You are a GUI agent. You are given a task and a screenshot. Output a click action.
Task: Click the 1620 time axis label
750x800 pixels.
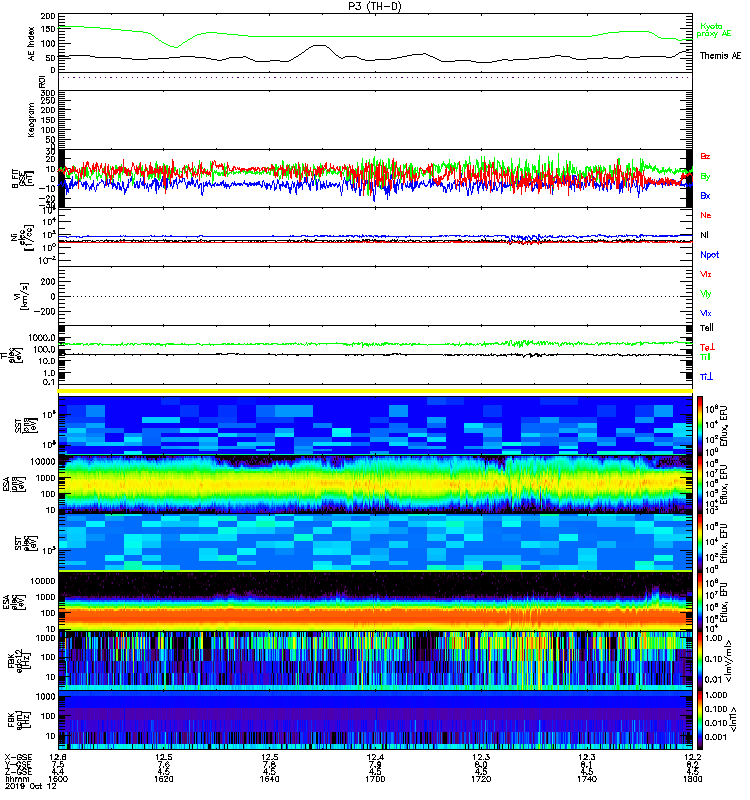[x=163, y=779]
